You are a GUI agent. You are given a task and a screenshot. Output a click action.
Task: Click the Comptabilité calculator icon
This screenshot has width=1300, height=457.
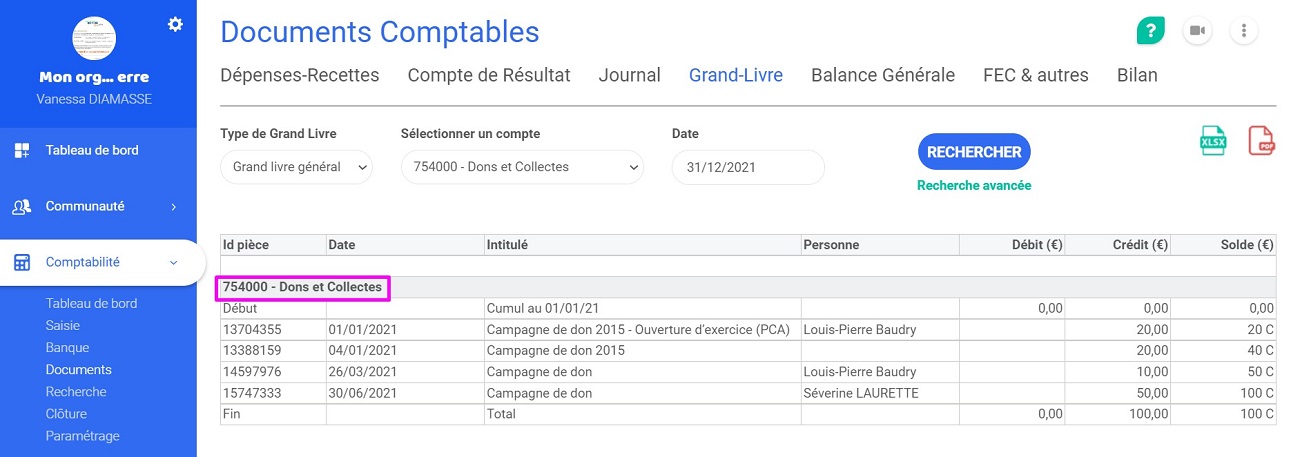coord(21,263)
